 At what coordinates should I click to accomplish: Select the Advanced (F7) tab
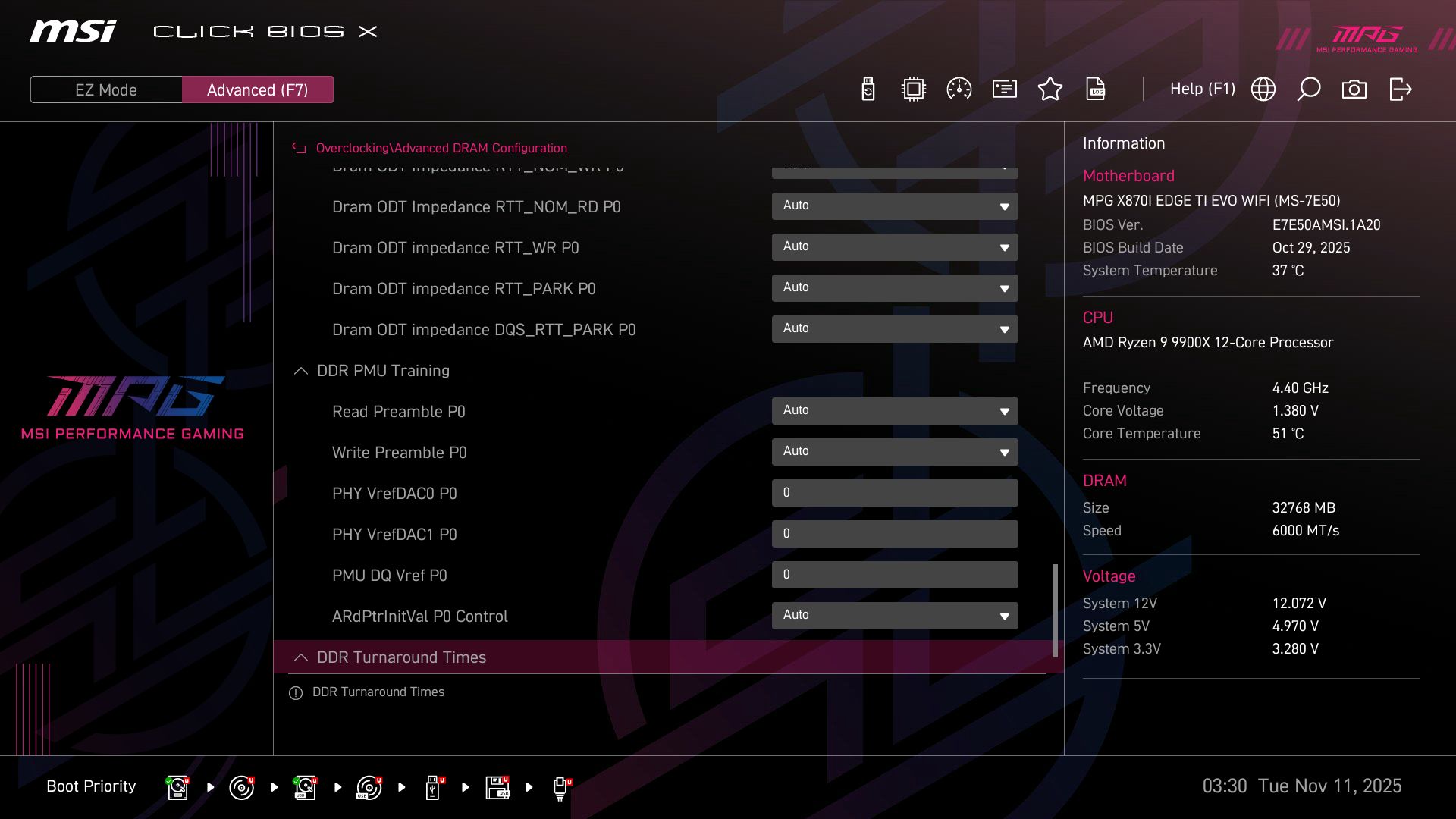click(258, 89)
